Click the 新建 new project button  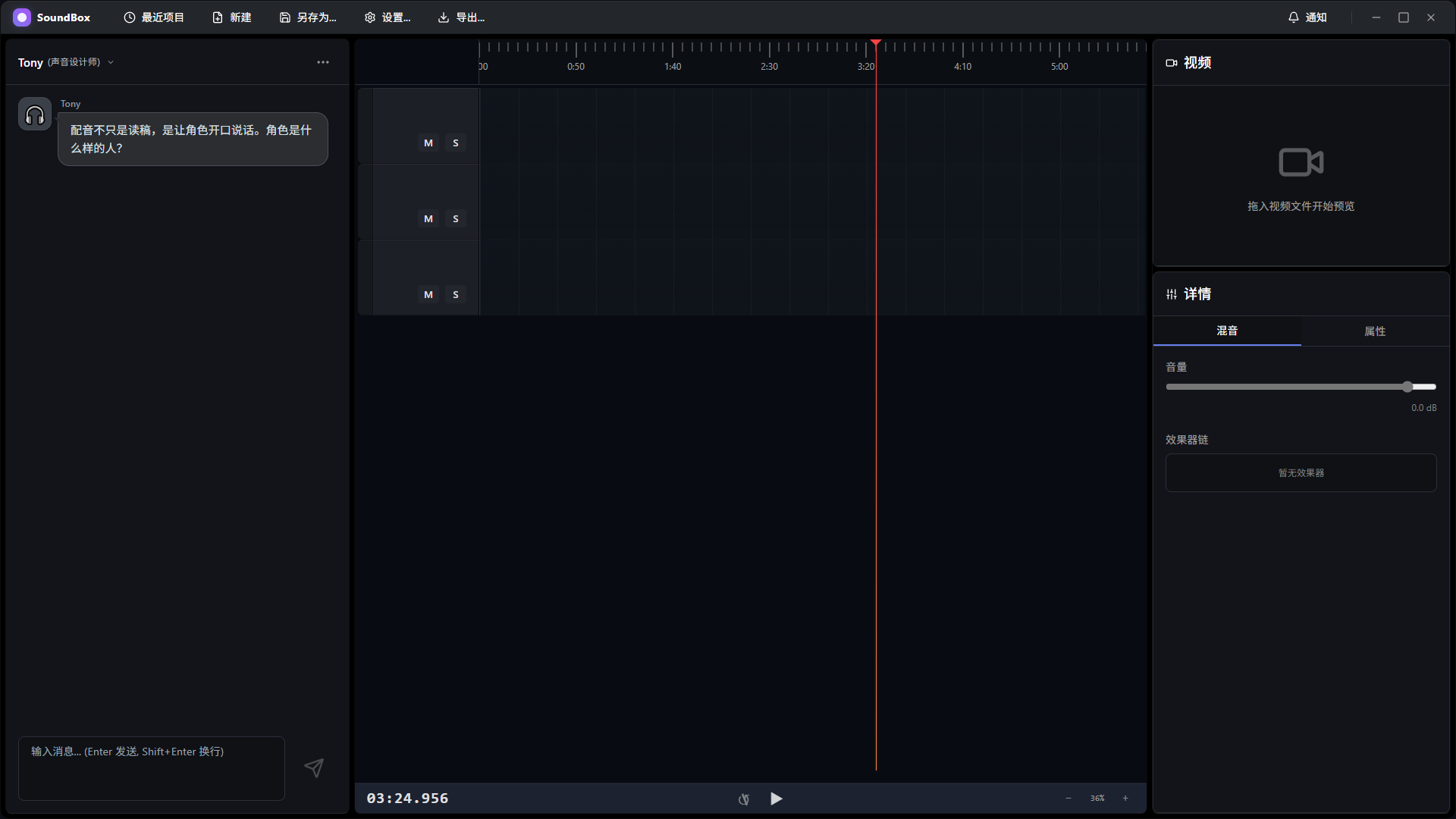point(232,17)
